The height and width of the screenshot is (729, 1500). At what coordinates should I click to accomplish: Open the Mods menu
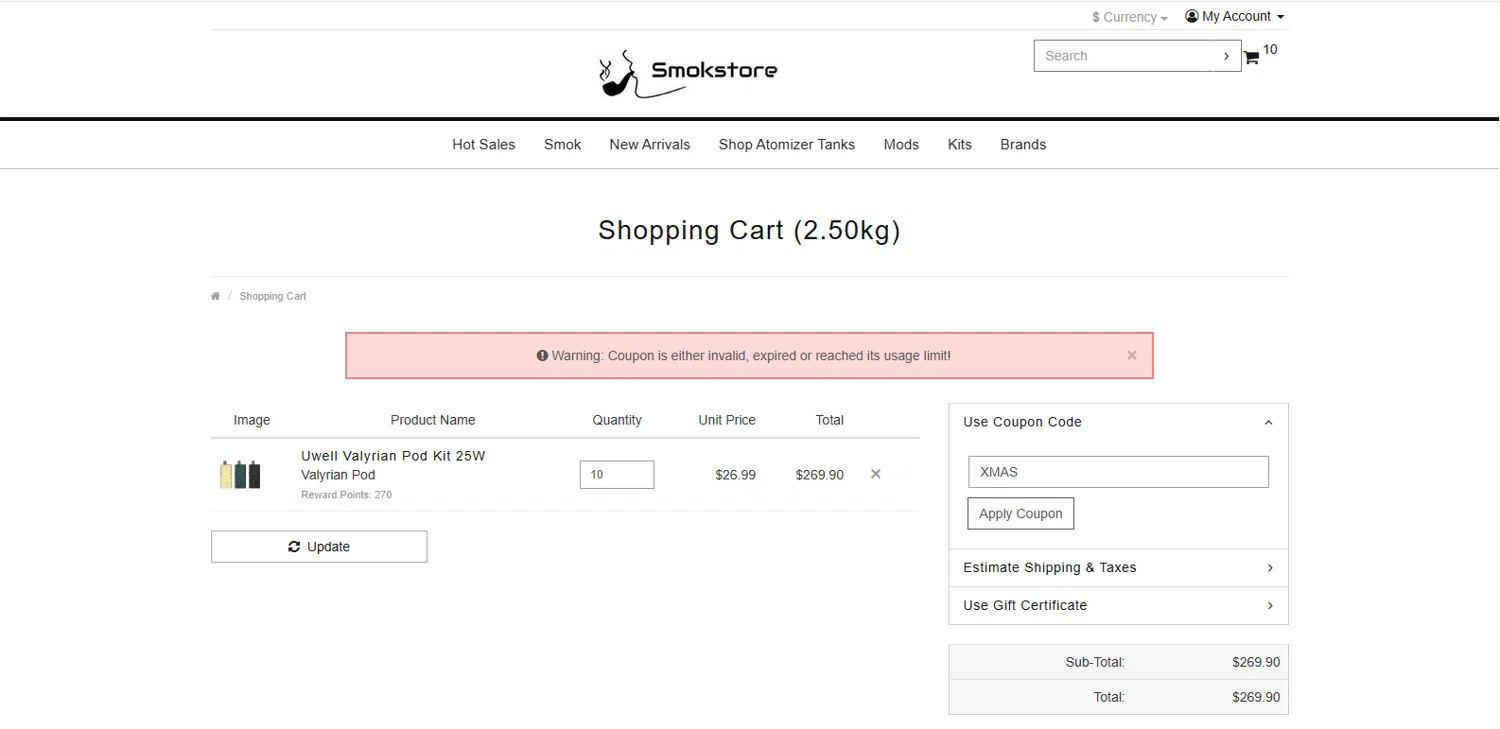coord(901,144)
